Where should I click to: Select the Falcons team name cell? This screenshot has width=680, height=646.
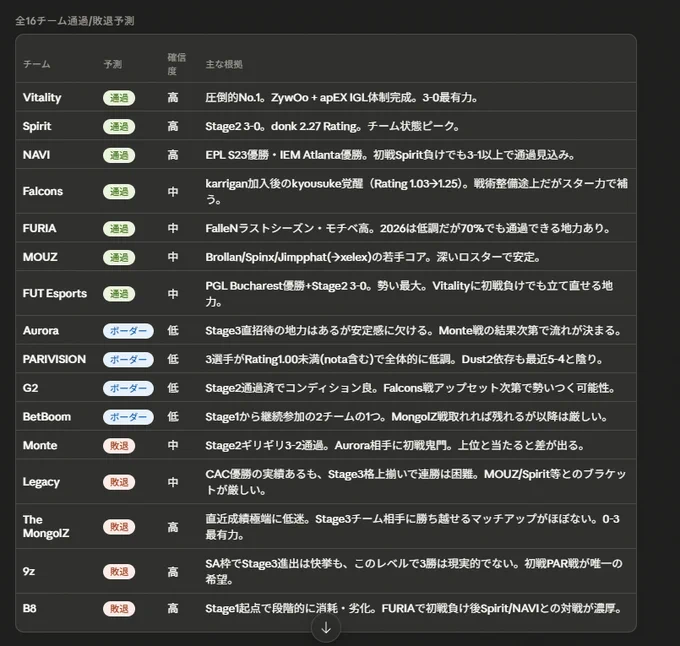point(42,191)
